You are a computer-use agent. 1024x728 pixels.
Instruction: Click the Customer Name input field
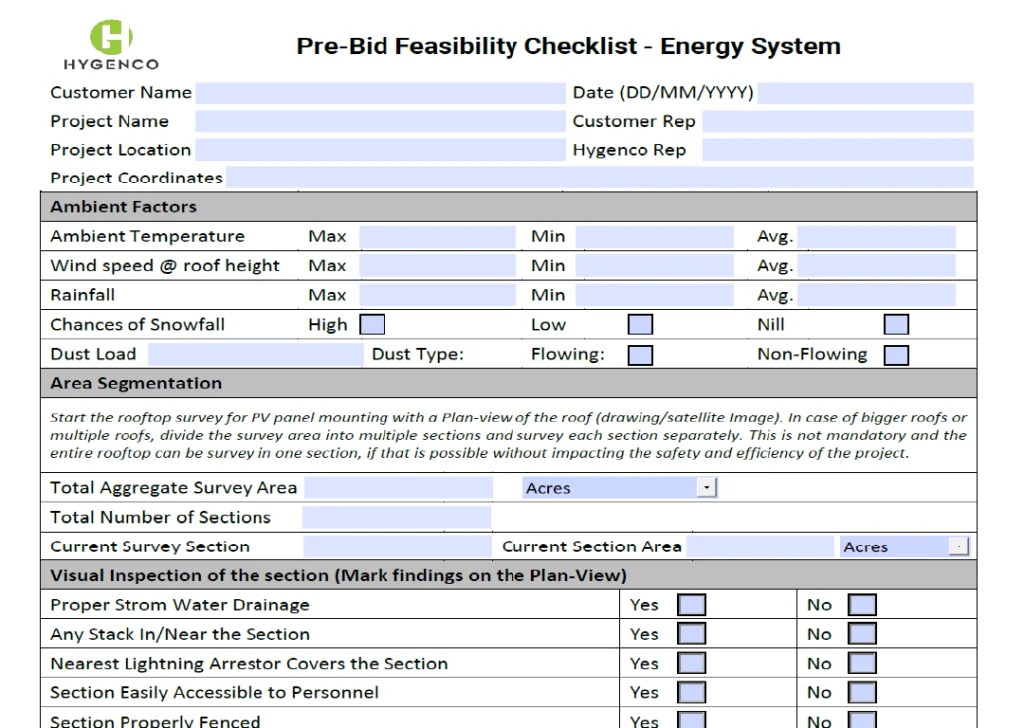tap(380, 93)
